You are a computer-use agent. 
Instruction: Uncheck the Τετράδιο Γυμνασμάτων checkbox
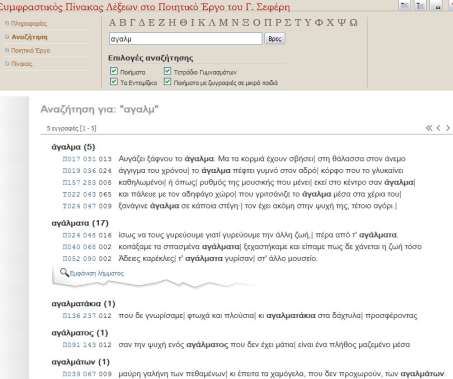tap(167, 71)
